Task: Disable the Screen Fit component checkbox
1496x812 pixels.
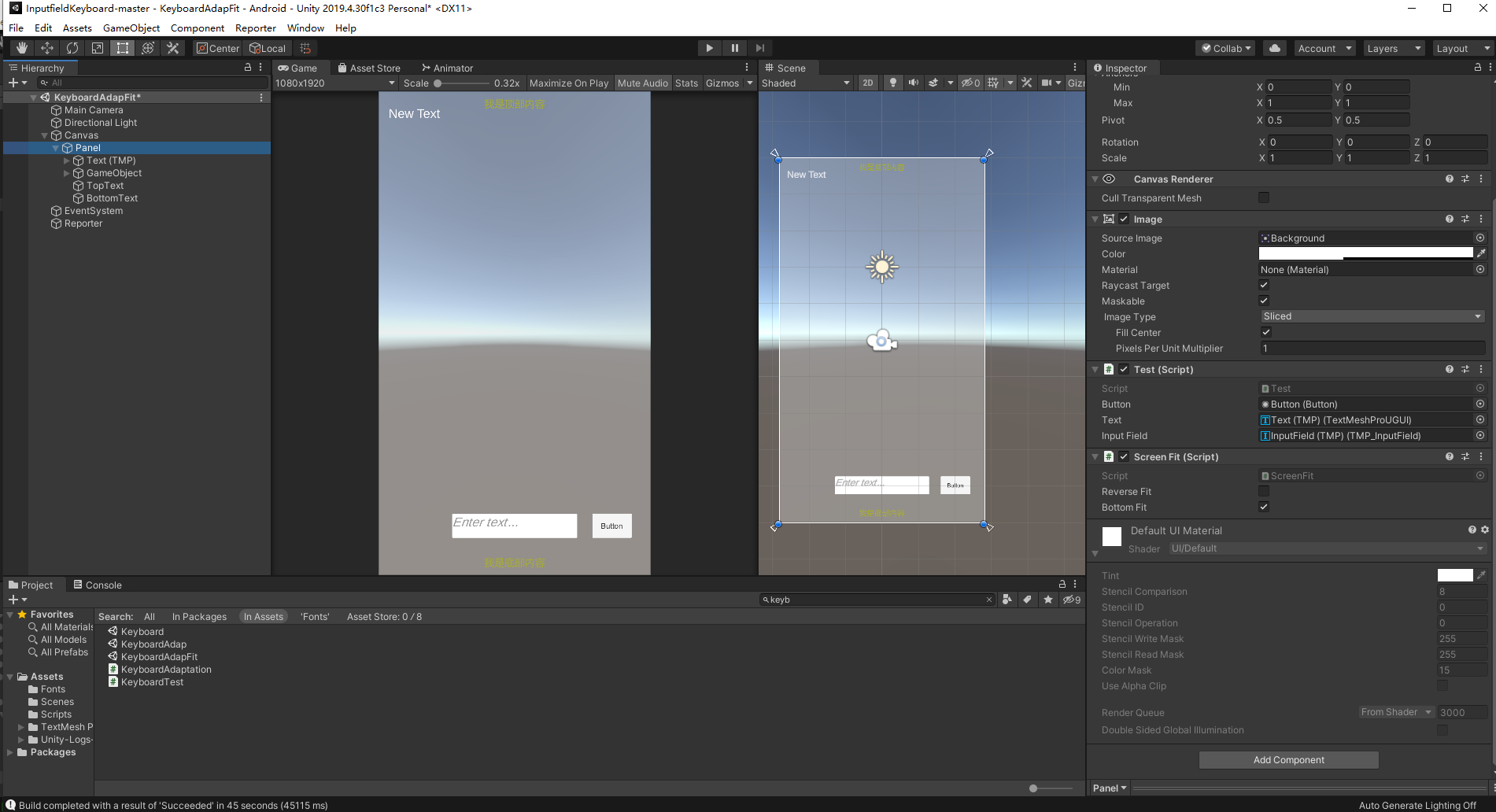Action: click(1124, 456)
